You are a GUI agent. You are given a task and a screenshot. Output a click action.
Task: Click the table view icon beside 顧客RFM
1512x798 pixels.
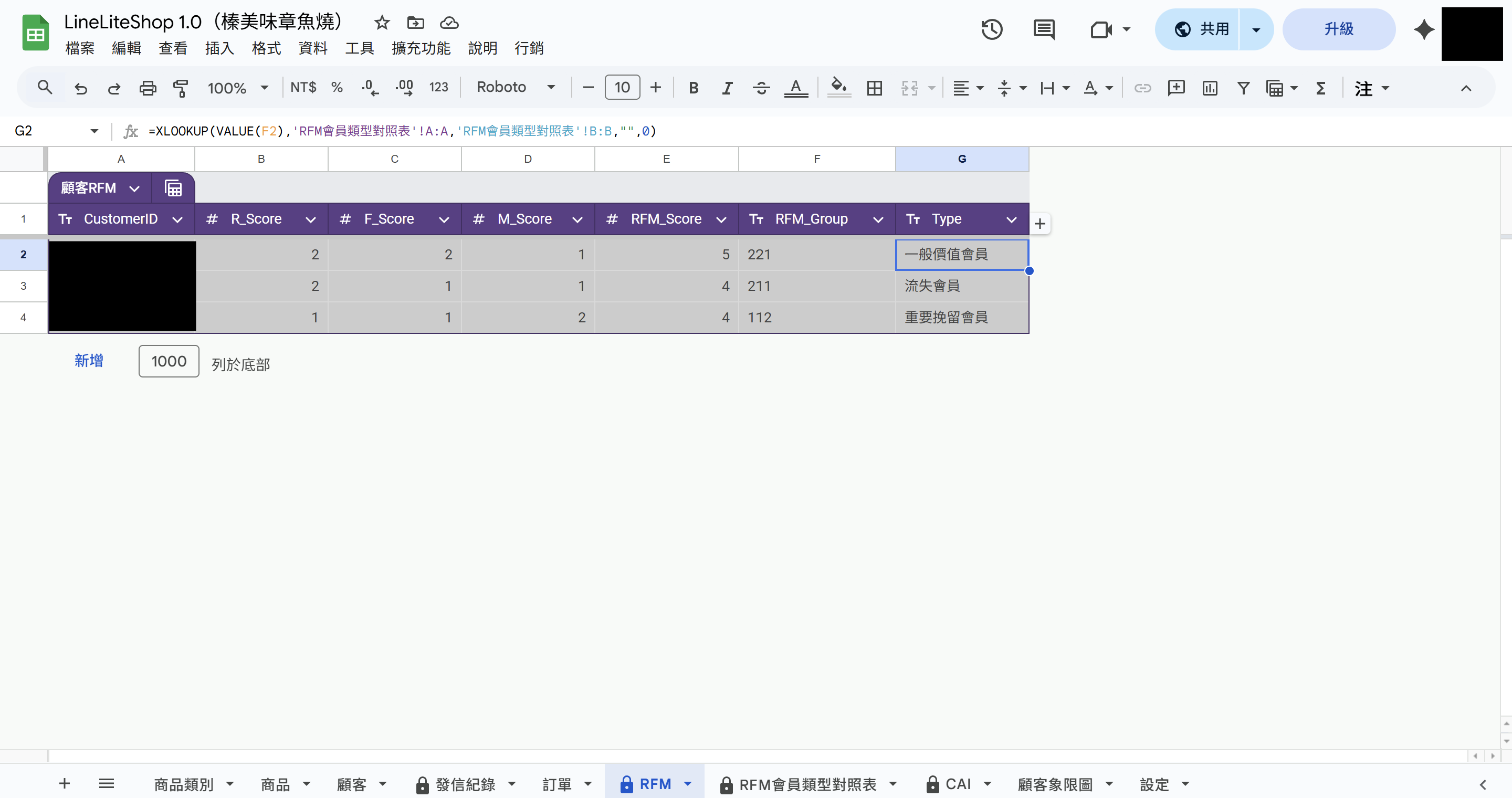coord(173,188)
